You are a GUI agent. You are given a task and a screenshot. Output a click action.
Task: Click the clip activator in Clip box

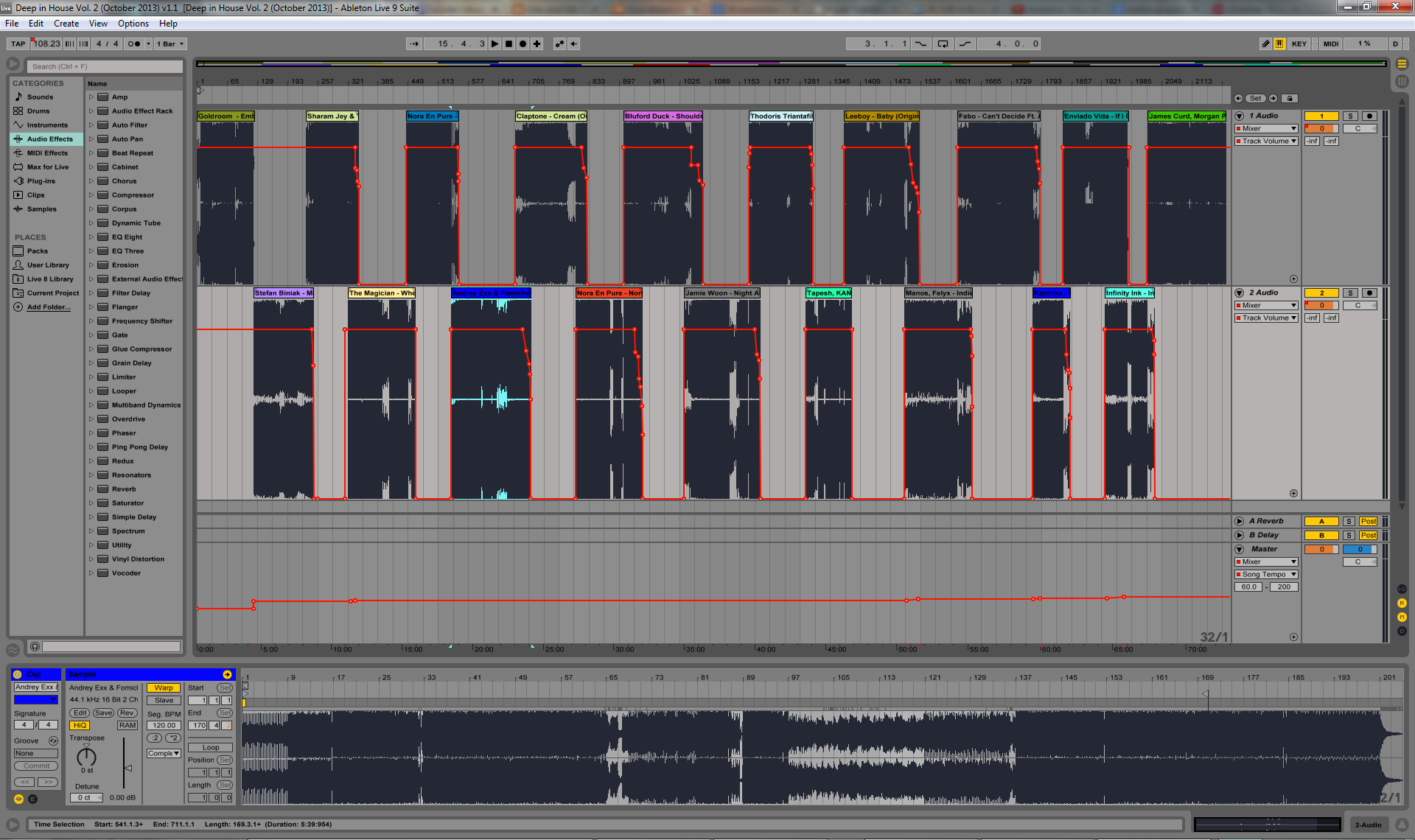(18, 675)
